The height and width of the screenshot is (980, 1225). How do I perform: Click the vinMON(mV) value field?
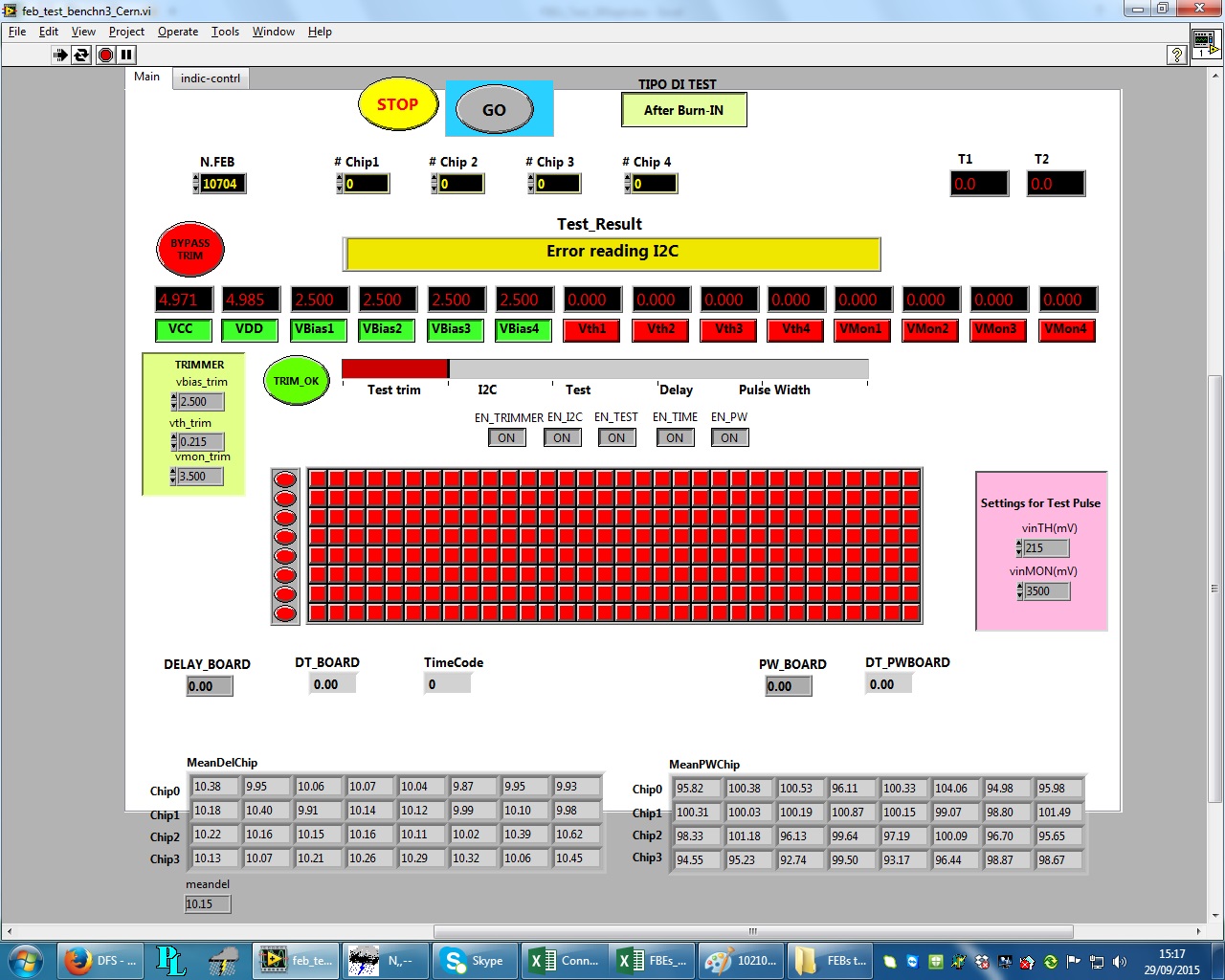(1046, 591)
